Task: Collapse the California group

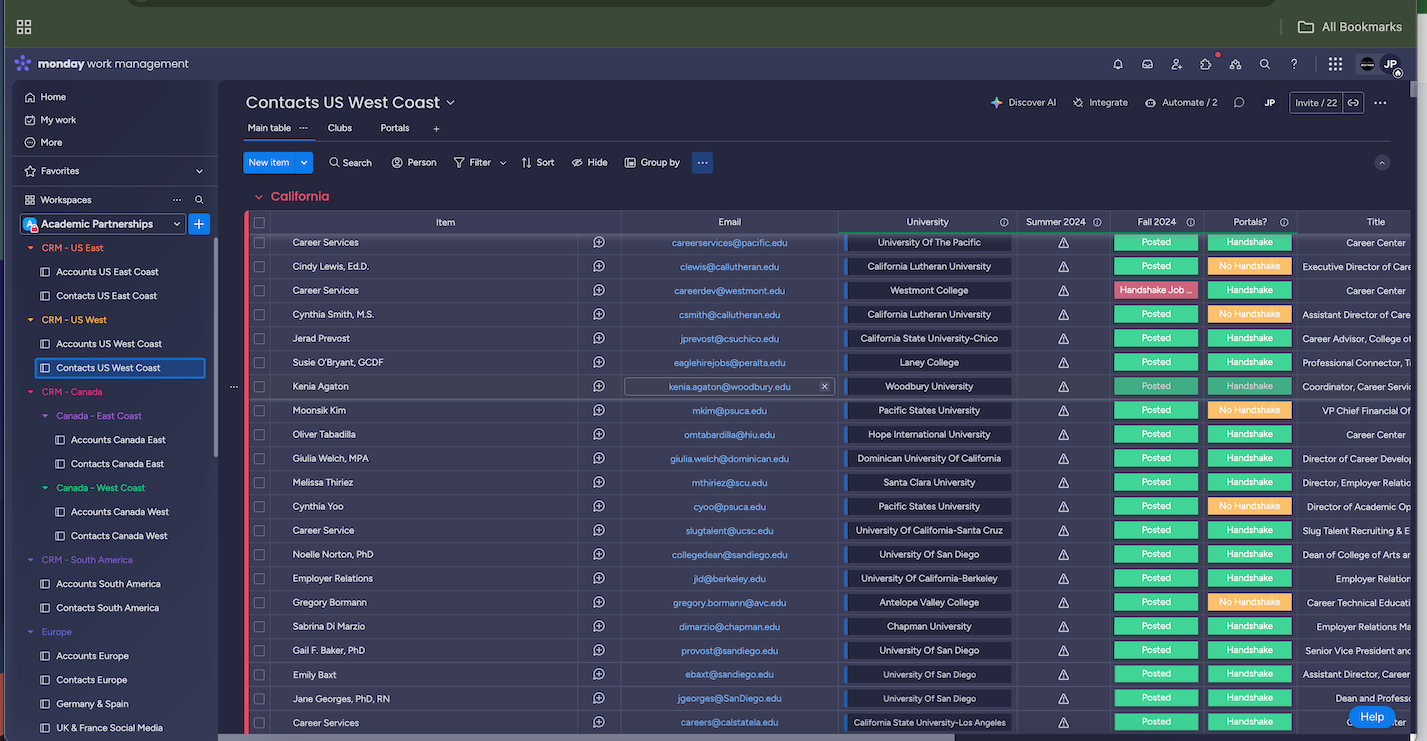Action: pos(259,197)
